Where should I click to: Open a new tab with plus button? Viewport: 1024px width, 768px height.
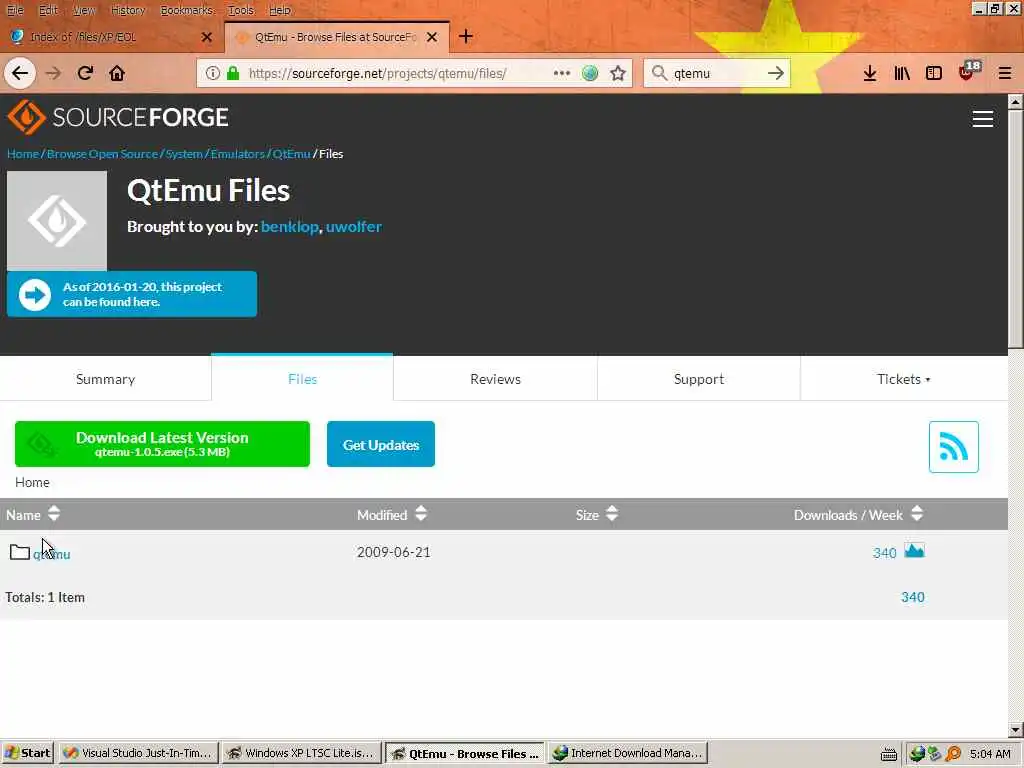[x=466, y=37]
